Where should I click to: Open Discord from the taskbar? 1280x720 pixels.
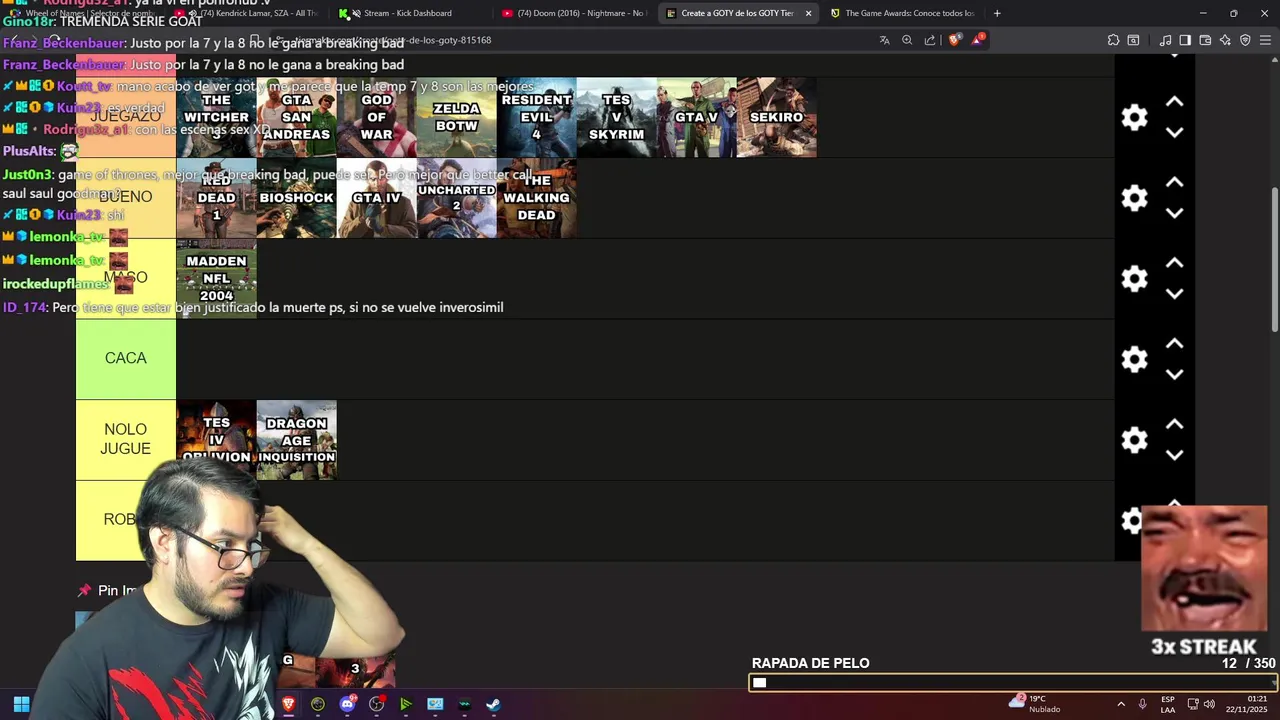[x=347, y=704]
